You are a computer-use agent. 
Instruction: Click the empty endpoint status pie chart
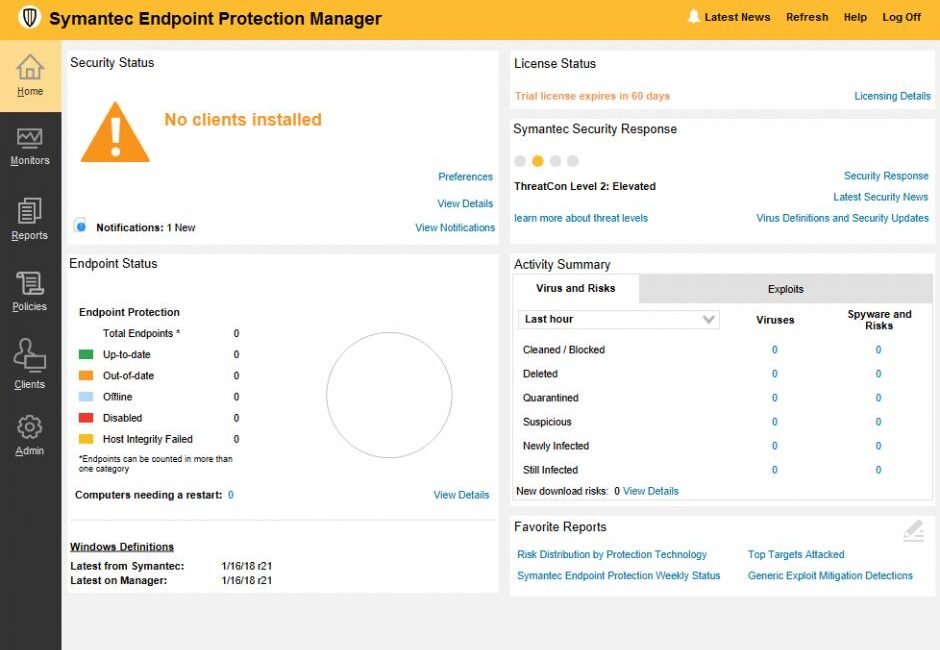(389, 395)
